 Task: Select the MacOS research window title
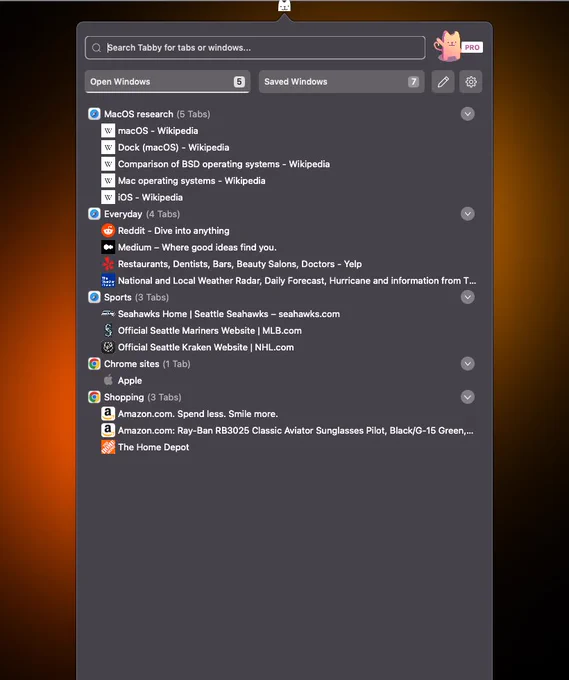coord(138,114)
